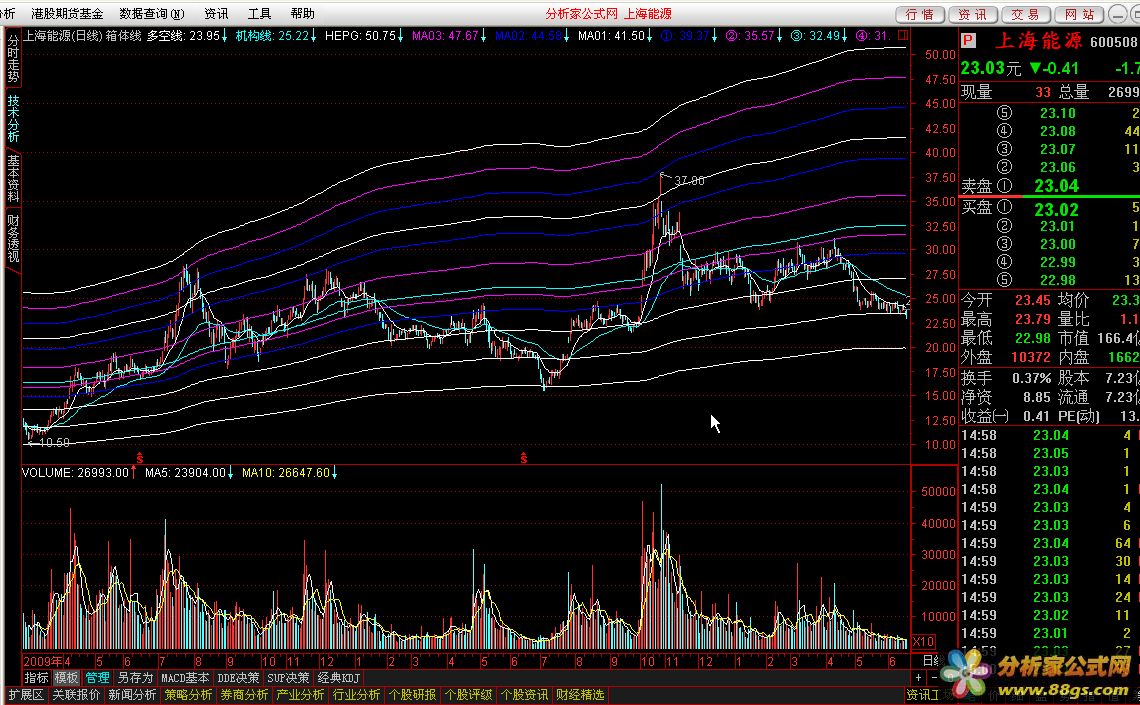
Task: Open the 数据查询 menu
Action: click(x=151, y=14)
